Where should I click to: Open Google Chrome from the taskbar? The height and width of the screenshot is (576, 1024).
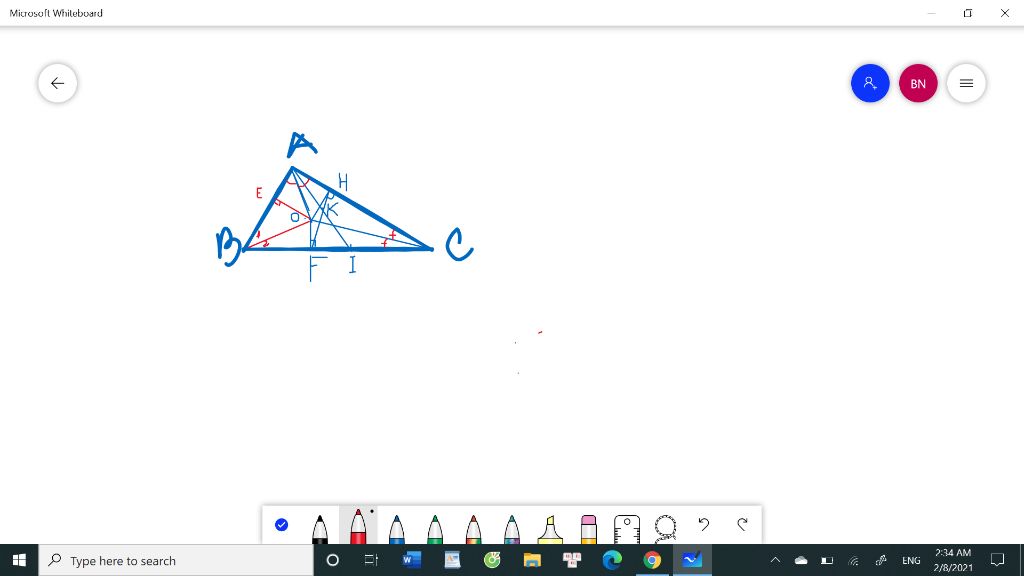click(x=652, y=560)
